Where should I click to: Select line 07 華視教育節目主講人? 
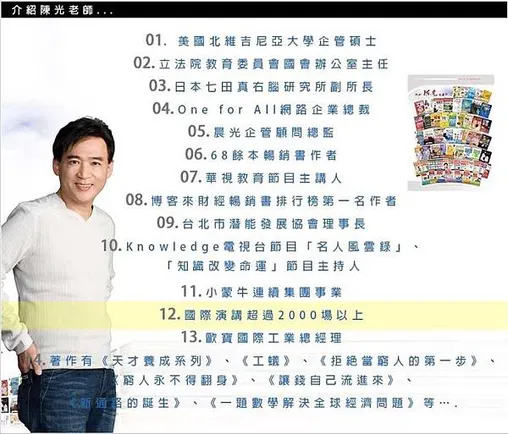[x=261, y=178]
